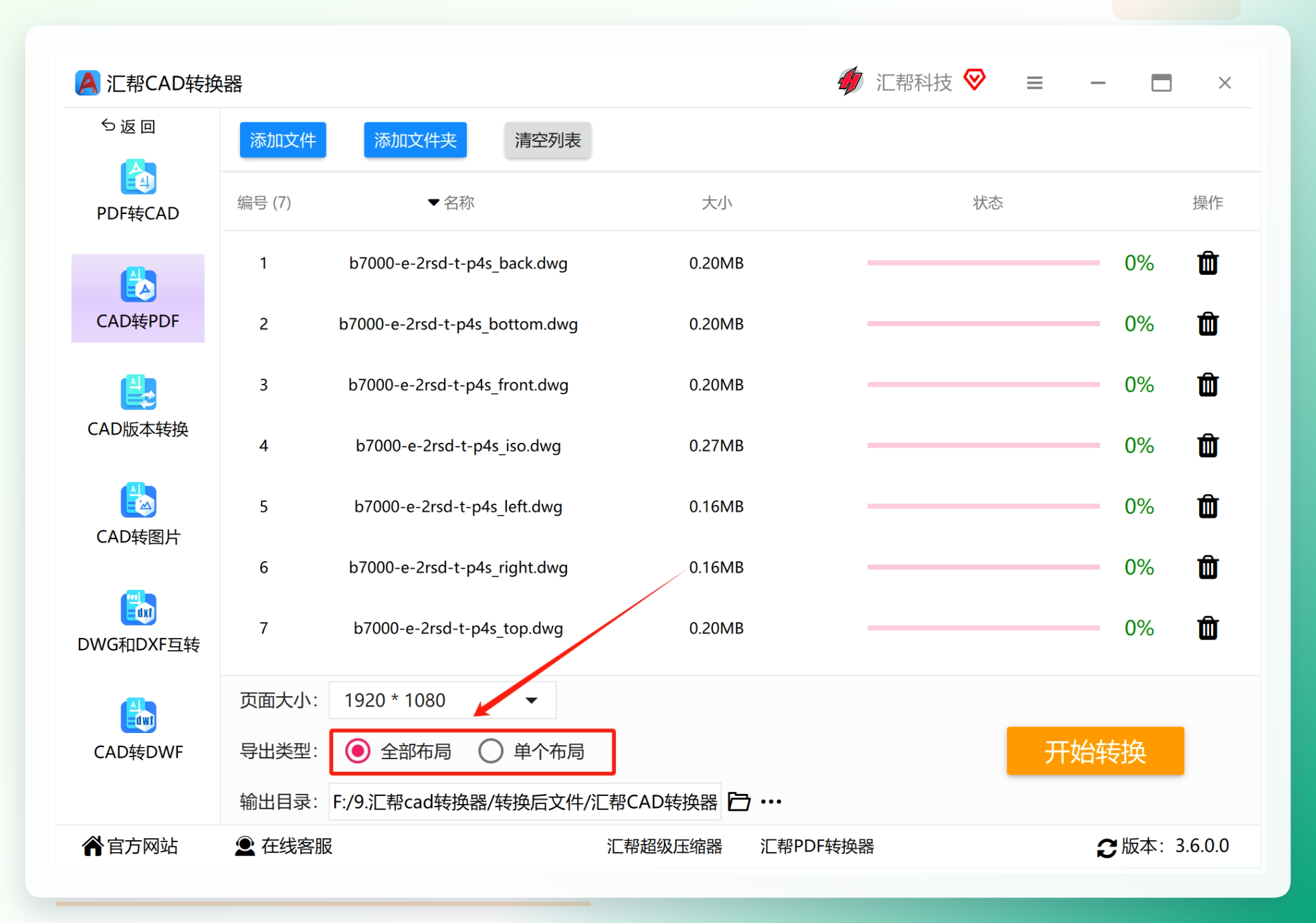Choose the CAD转DWF converter
This screenshot has height=923, width=1316.
coord(138,730)
